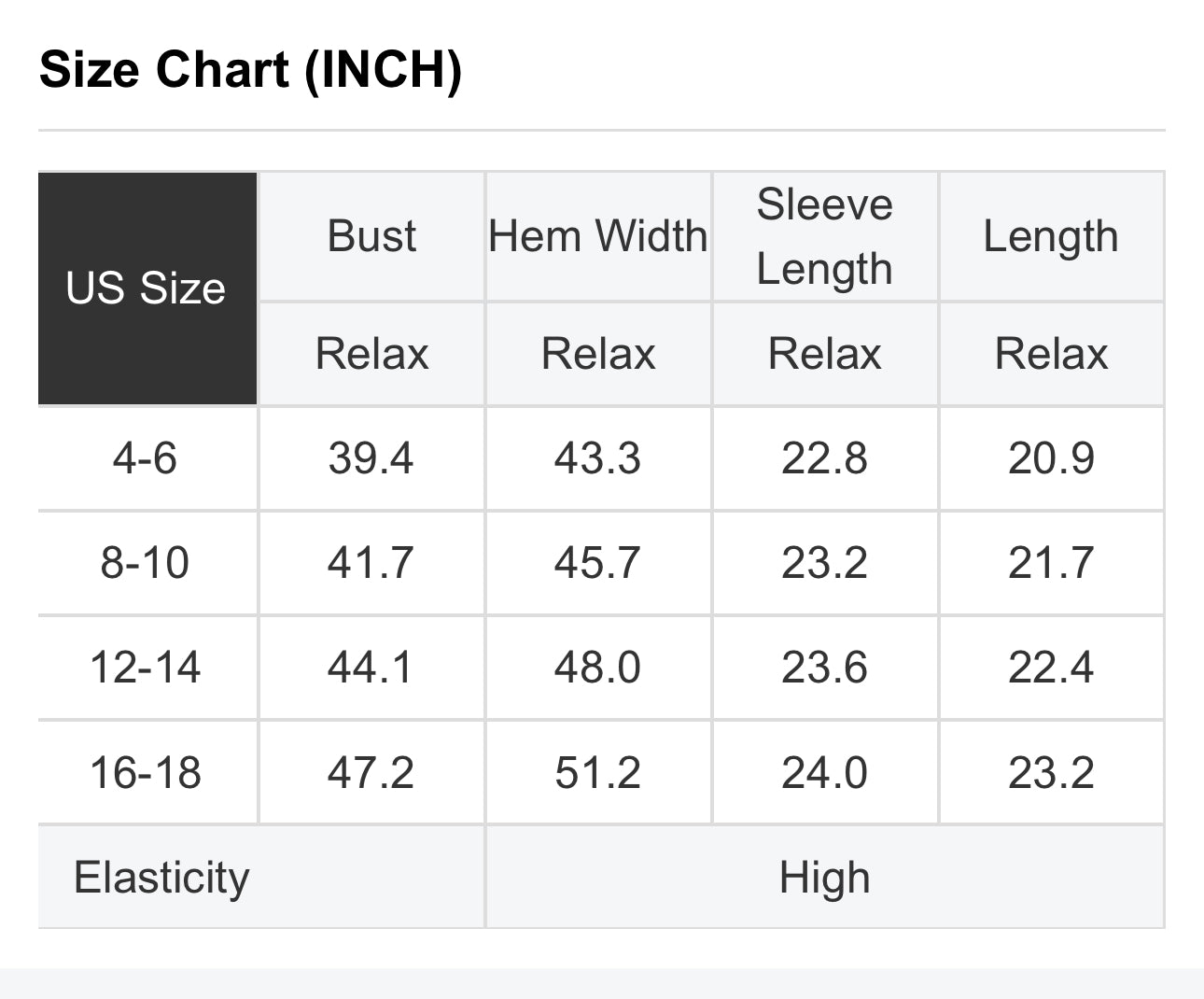1204x999 pixels.
Task: Select the US Size header cell
Action: coord(147,288)
